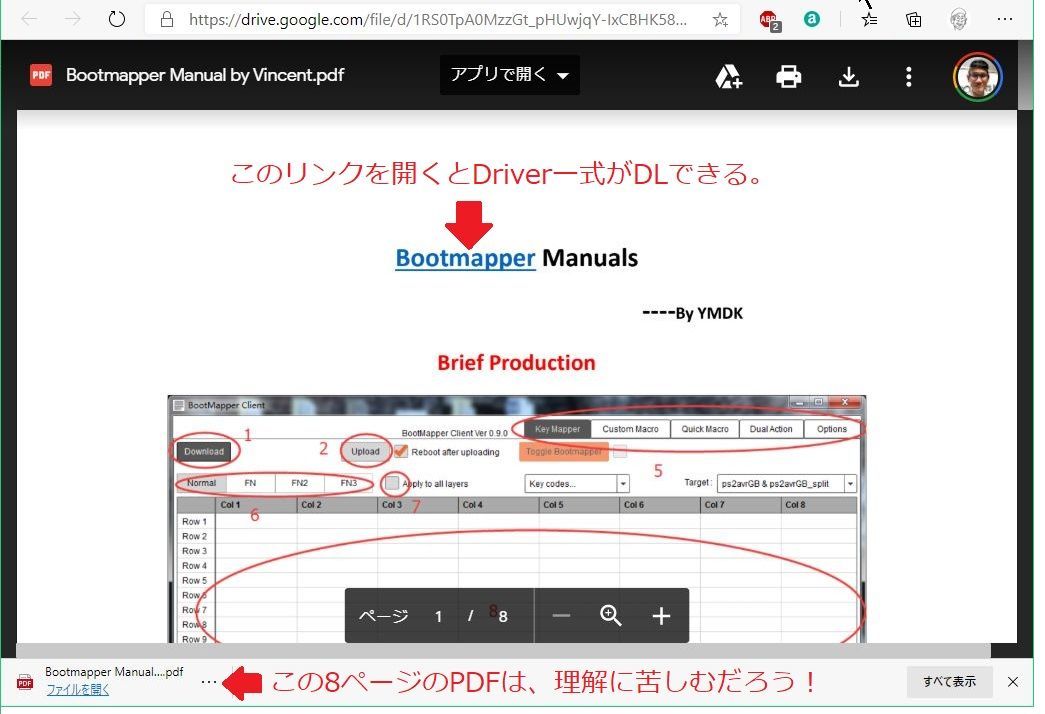This screenshot has width=1045, height=714.
Task: Click the Col 5 column header
Action: (x=579, y=505)
